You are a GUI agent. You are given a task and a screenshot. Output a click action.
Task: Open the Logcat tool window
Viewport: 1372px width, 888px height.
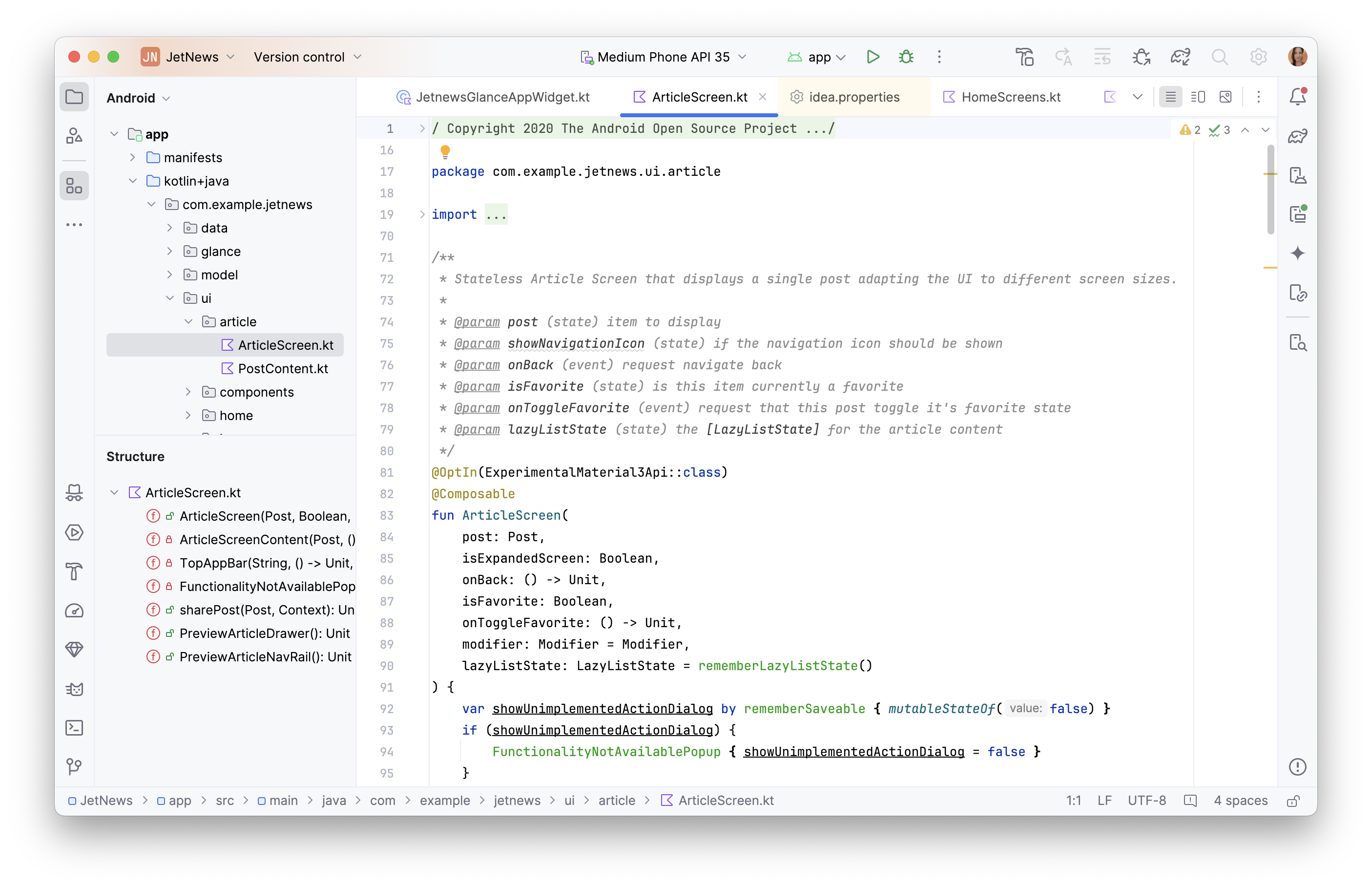pos(74,689)
